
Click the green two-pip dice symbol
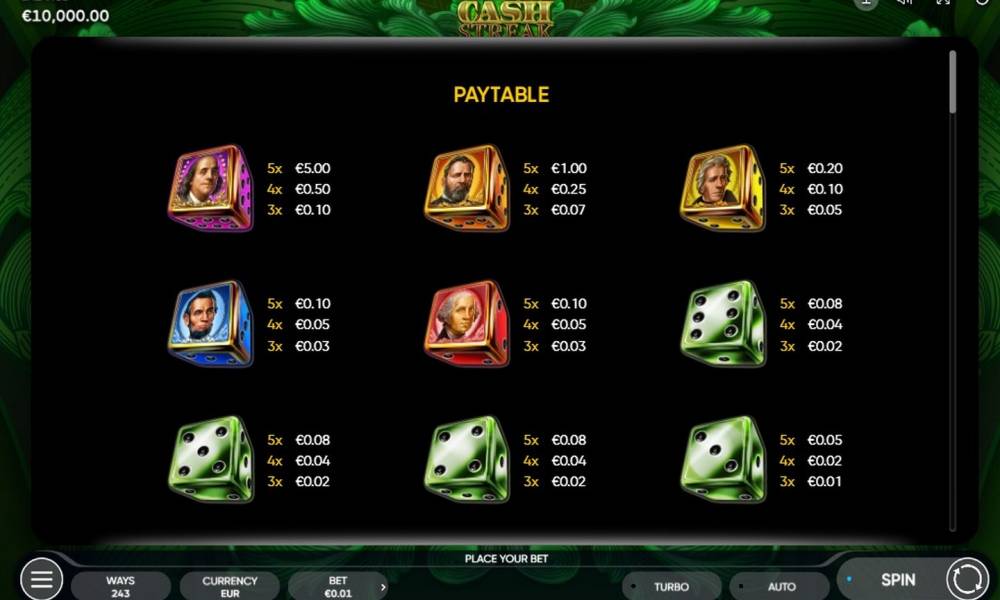tap(723, 460)
